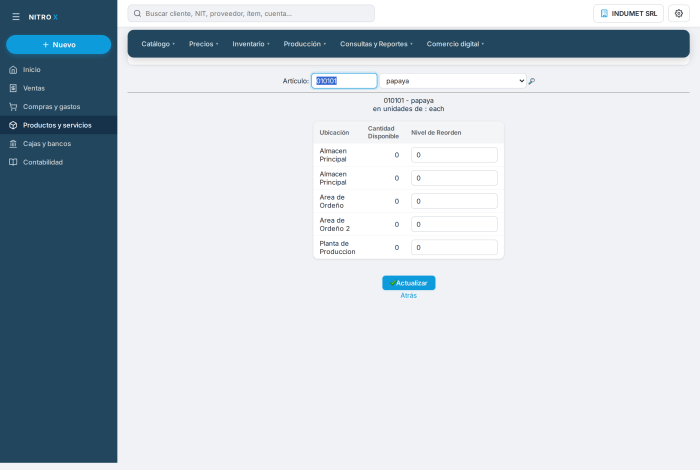Open the Producción menu

pyautogui.click(x=304, y=44)
